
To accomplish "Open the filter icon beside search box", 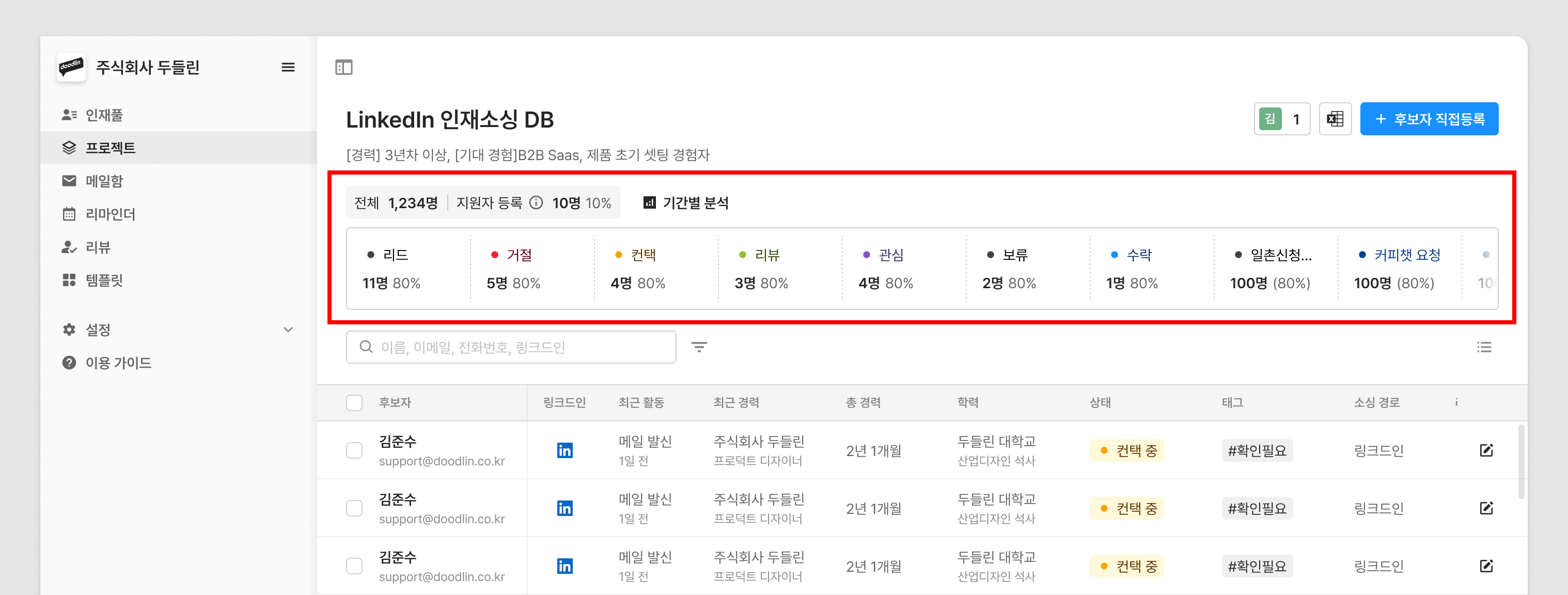I will pos(699,347).
